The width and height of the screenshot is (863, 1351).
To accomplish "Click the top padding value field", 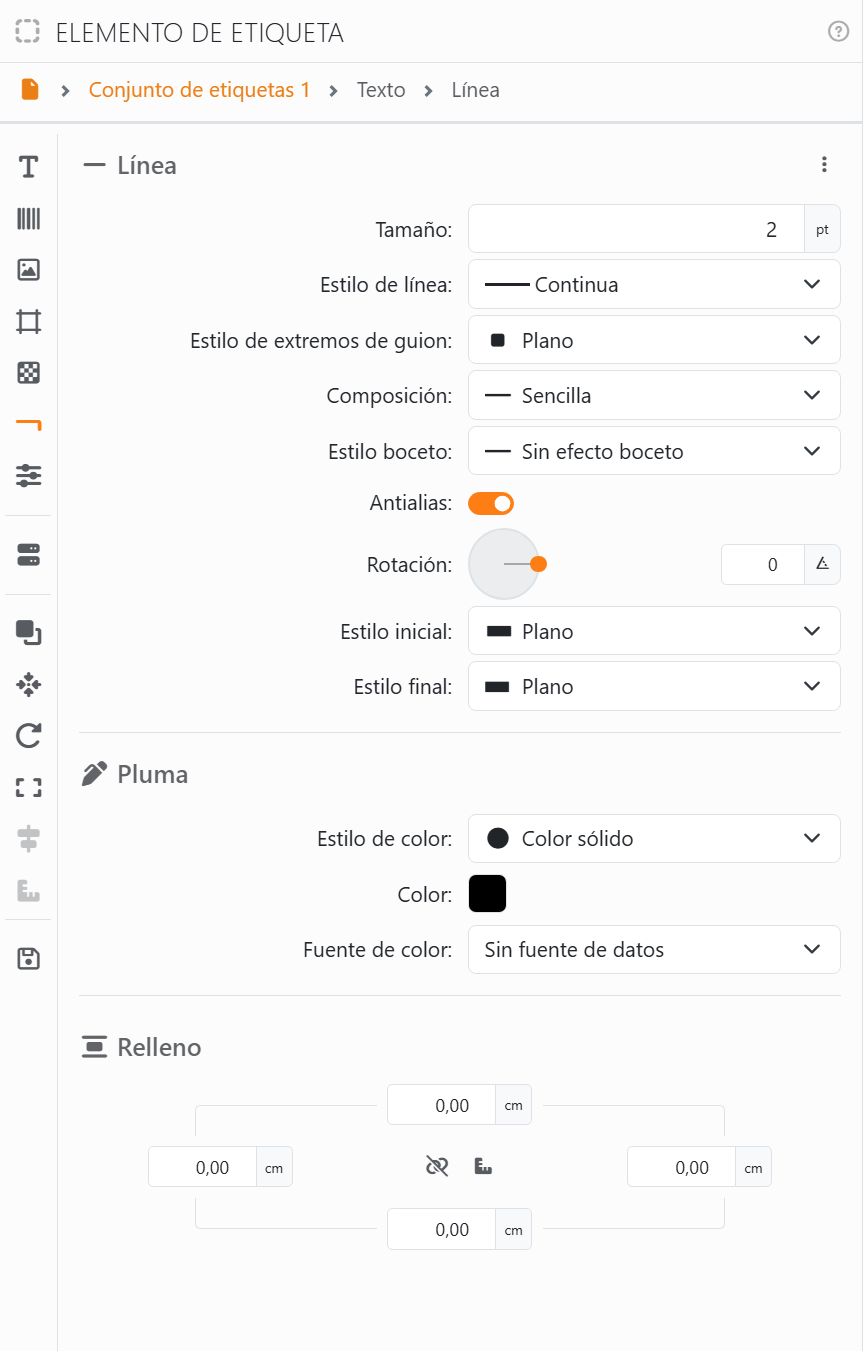I will click(x=441, y=1105).
